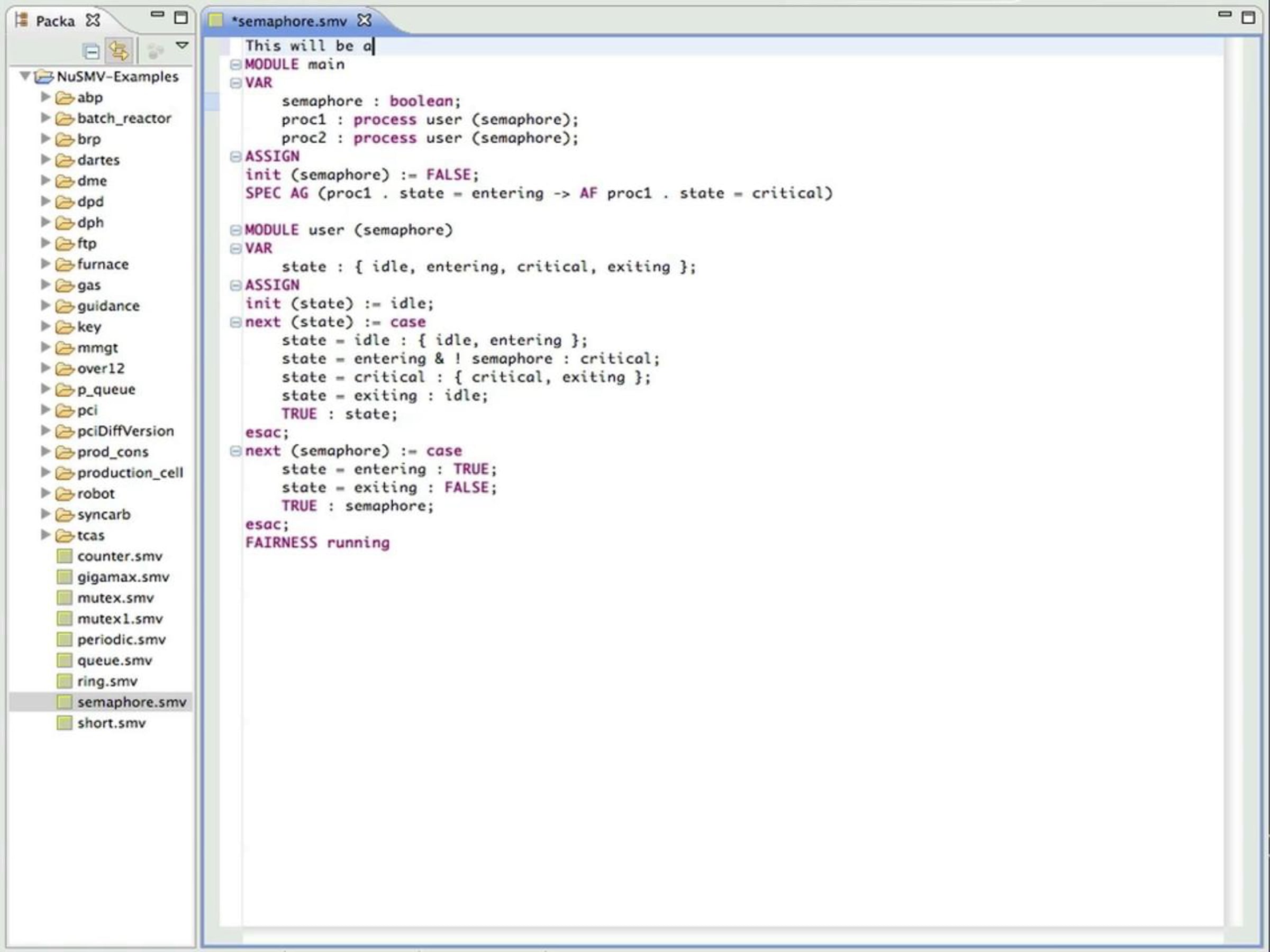Image resolution: width=1270 pixels, height=952 pixels.
Task: Open Package Explorer view menu arrow
Action: coord(182,45)
